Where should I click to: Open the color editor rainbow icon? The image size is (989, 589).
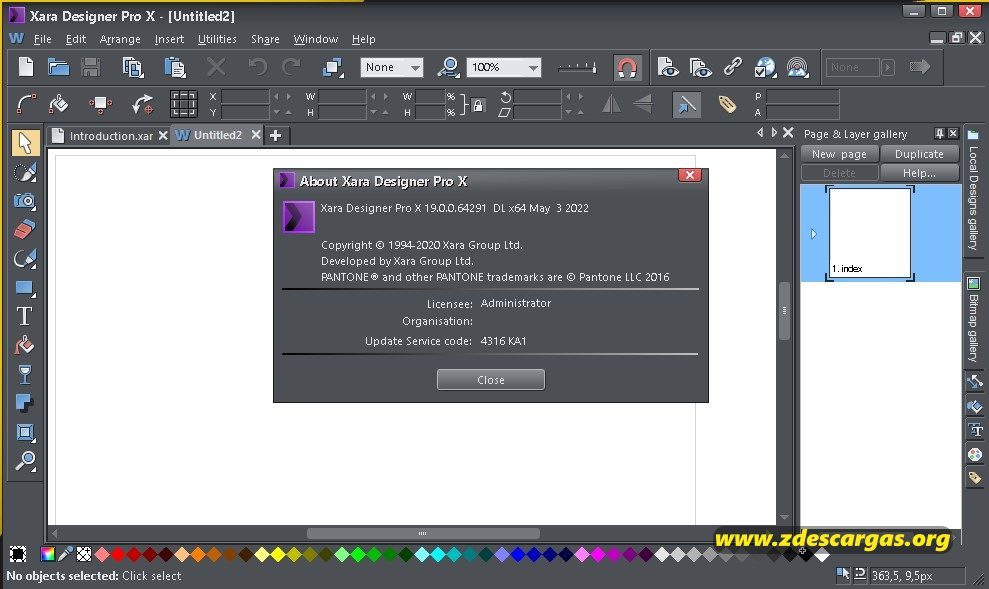[x=47, y=554]
